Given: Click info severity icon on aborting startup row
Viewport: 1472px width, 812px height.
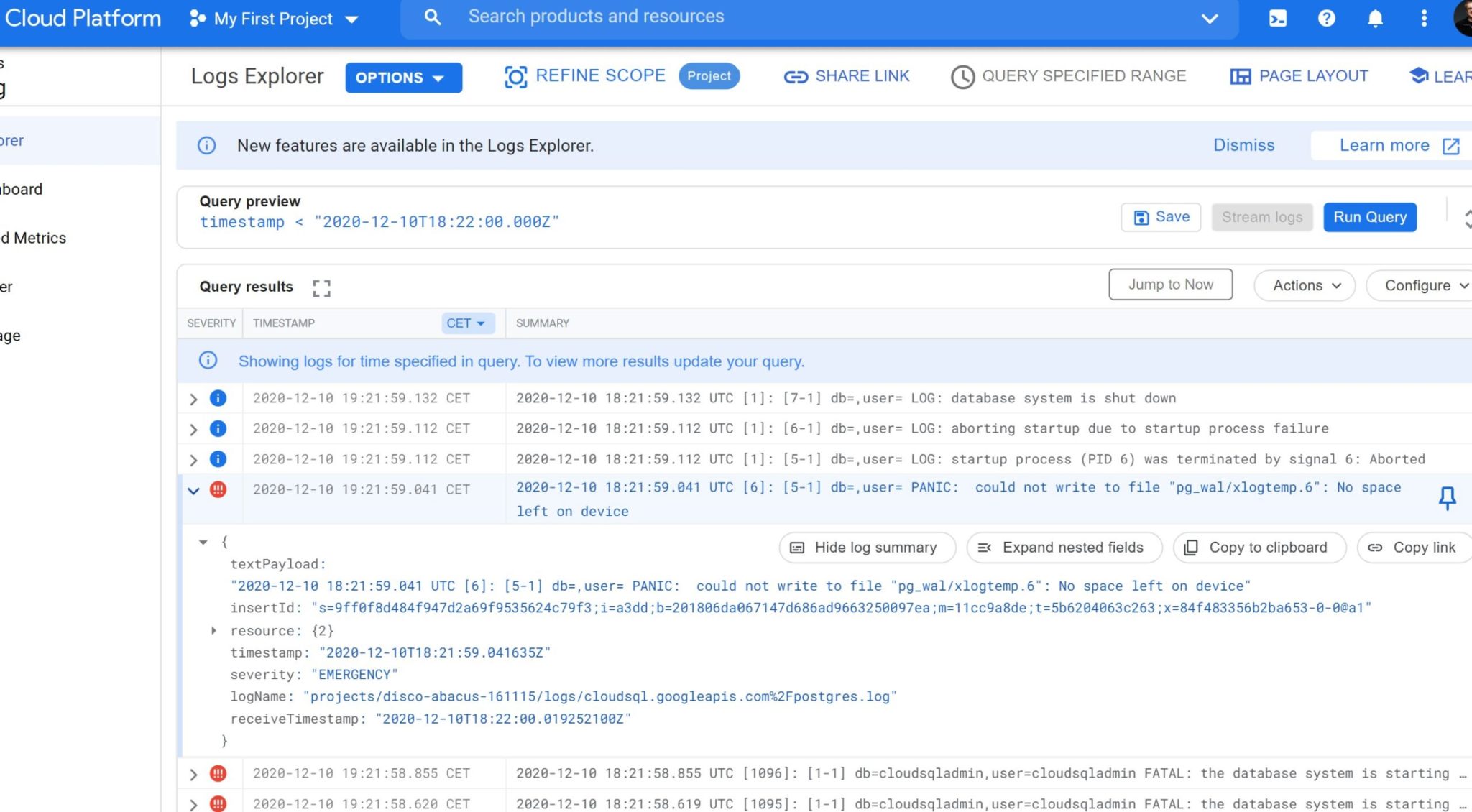Looking at the screenshot, I should [x=218, y=428].
